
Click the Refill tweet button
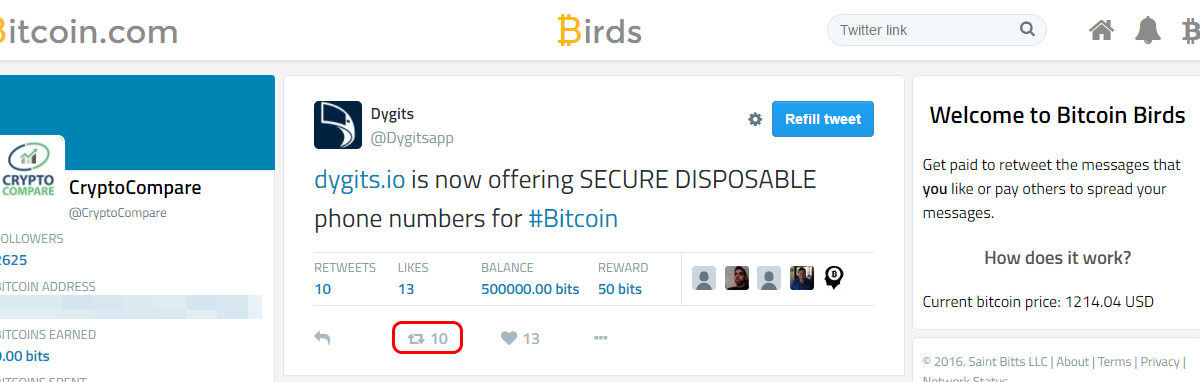click(823, 119)
